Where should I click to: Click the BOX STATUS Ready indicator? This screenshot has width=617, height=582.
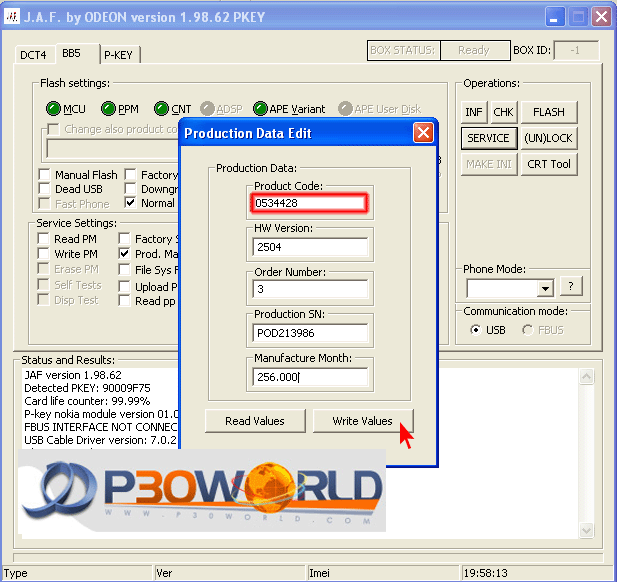click(474, 50)
